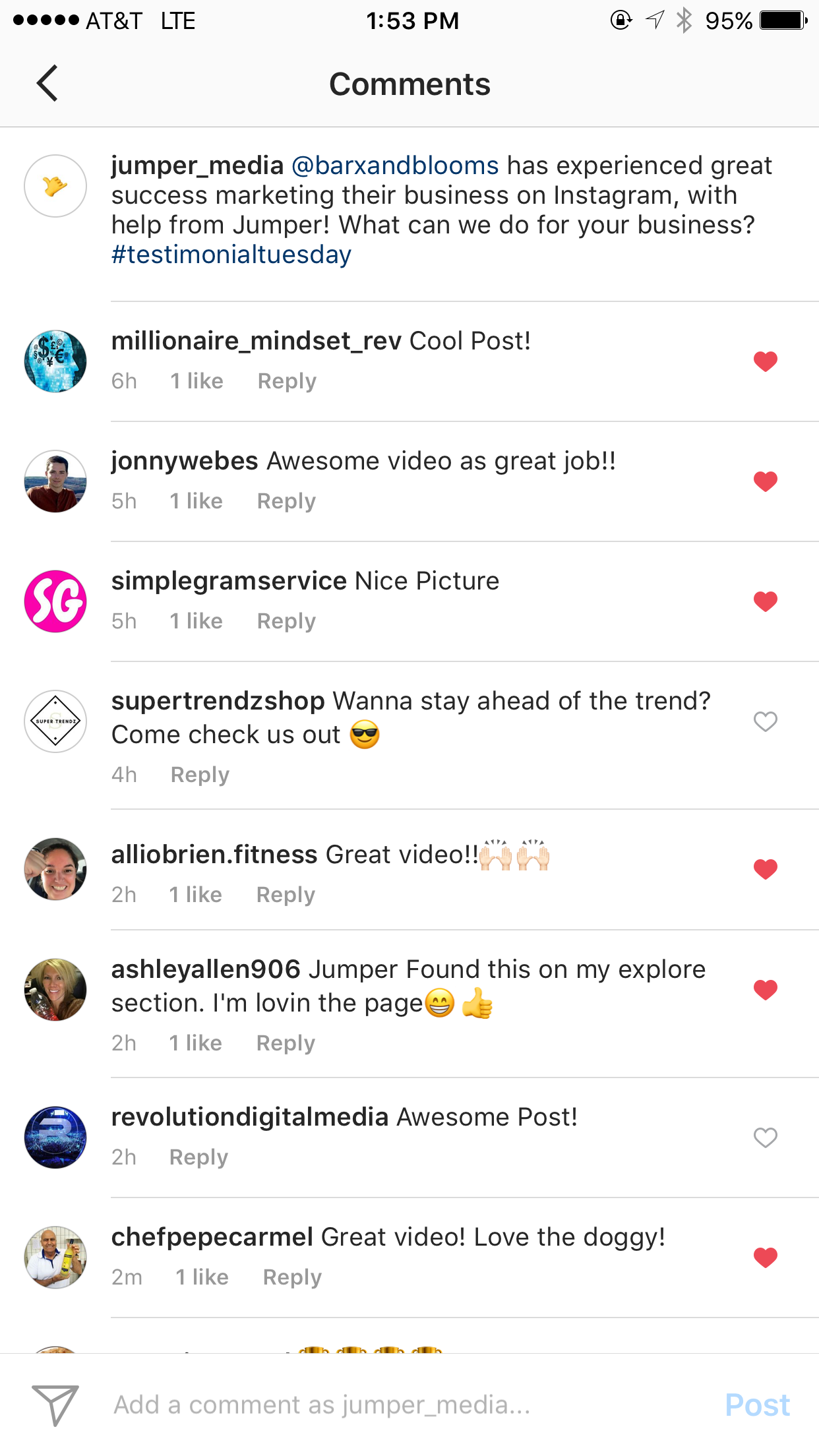View likes on chefpepecarmel comment

pyautogui.click(x=202, y=1277)
